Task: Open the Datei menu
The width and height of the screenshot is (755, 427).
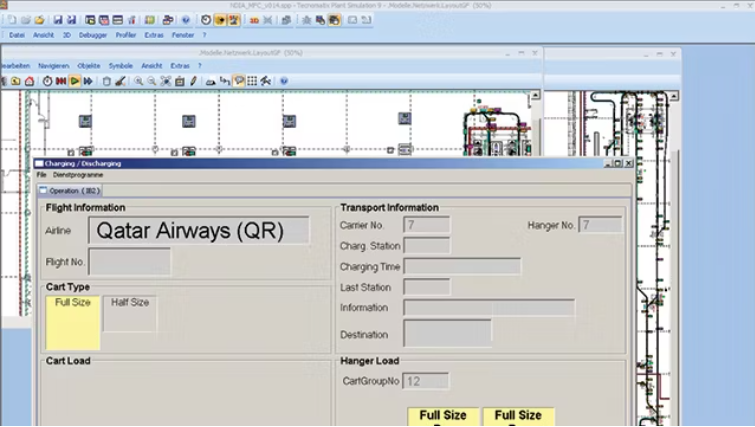Action: tap(17, 35)
